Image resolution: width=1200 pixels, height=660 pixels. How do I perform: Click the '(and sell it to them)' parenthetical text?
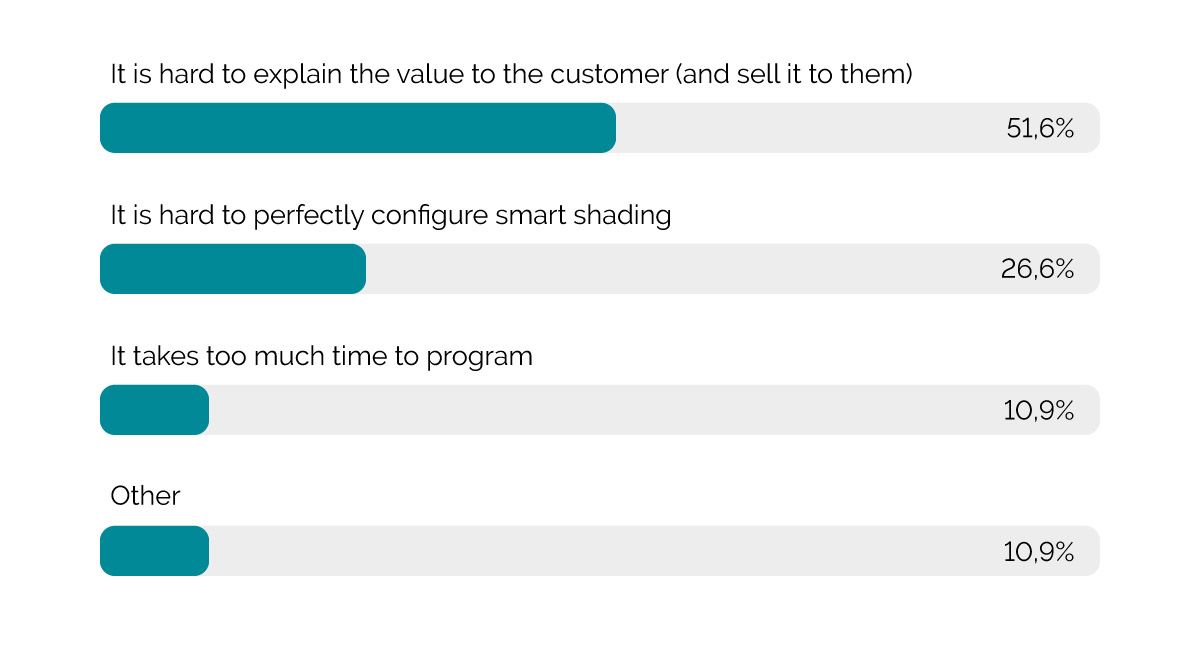click(795, 75)
